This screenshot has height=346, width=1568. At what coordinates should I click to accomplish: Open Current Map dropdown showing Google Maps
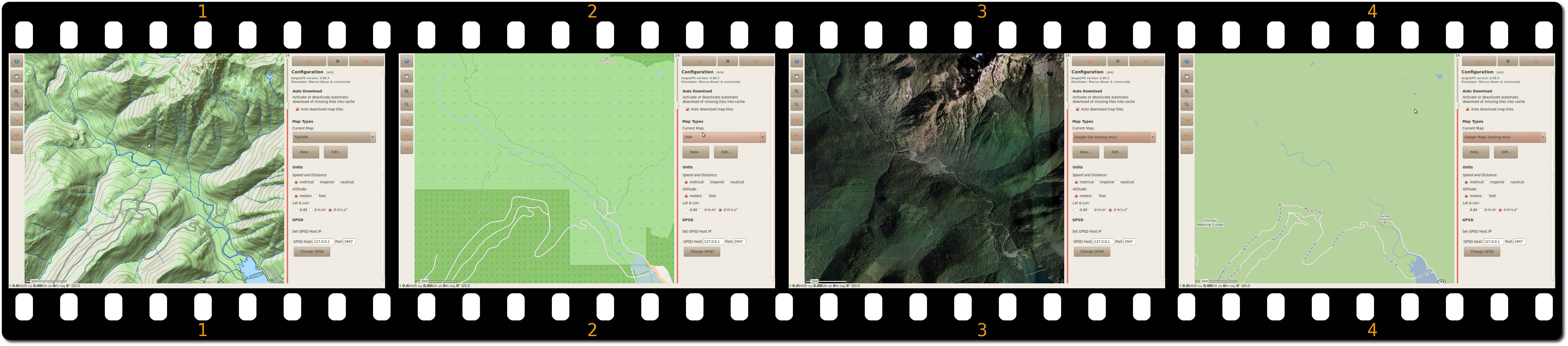pyautogui.click(x=1505, y=137)
